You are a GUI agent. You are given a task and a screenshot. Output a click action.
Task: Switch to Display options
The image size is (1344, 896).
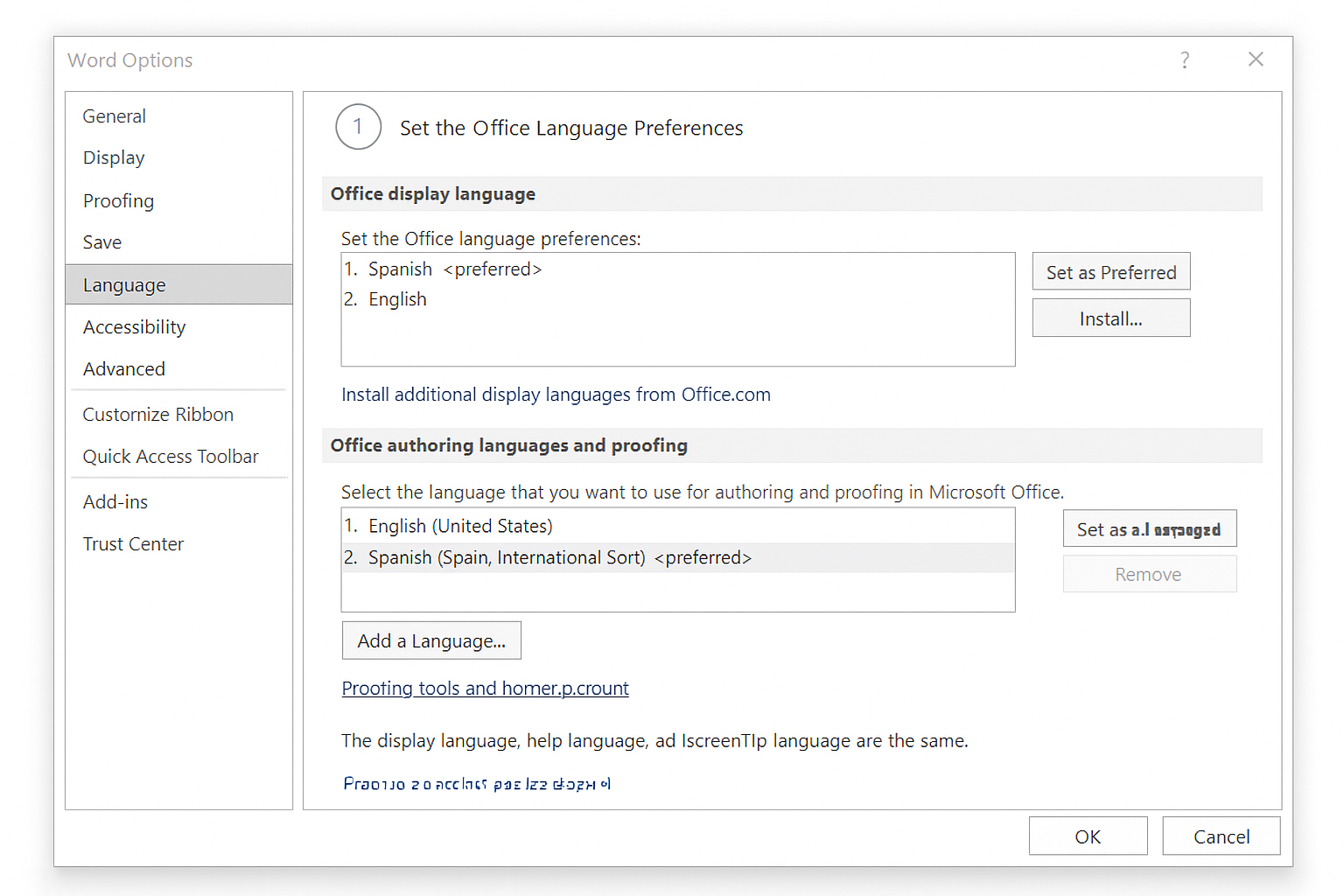(x=114, y=158)
